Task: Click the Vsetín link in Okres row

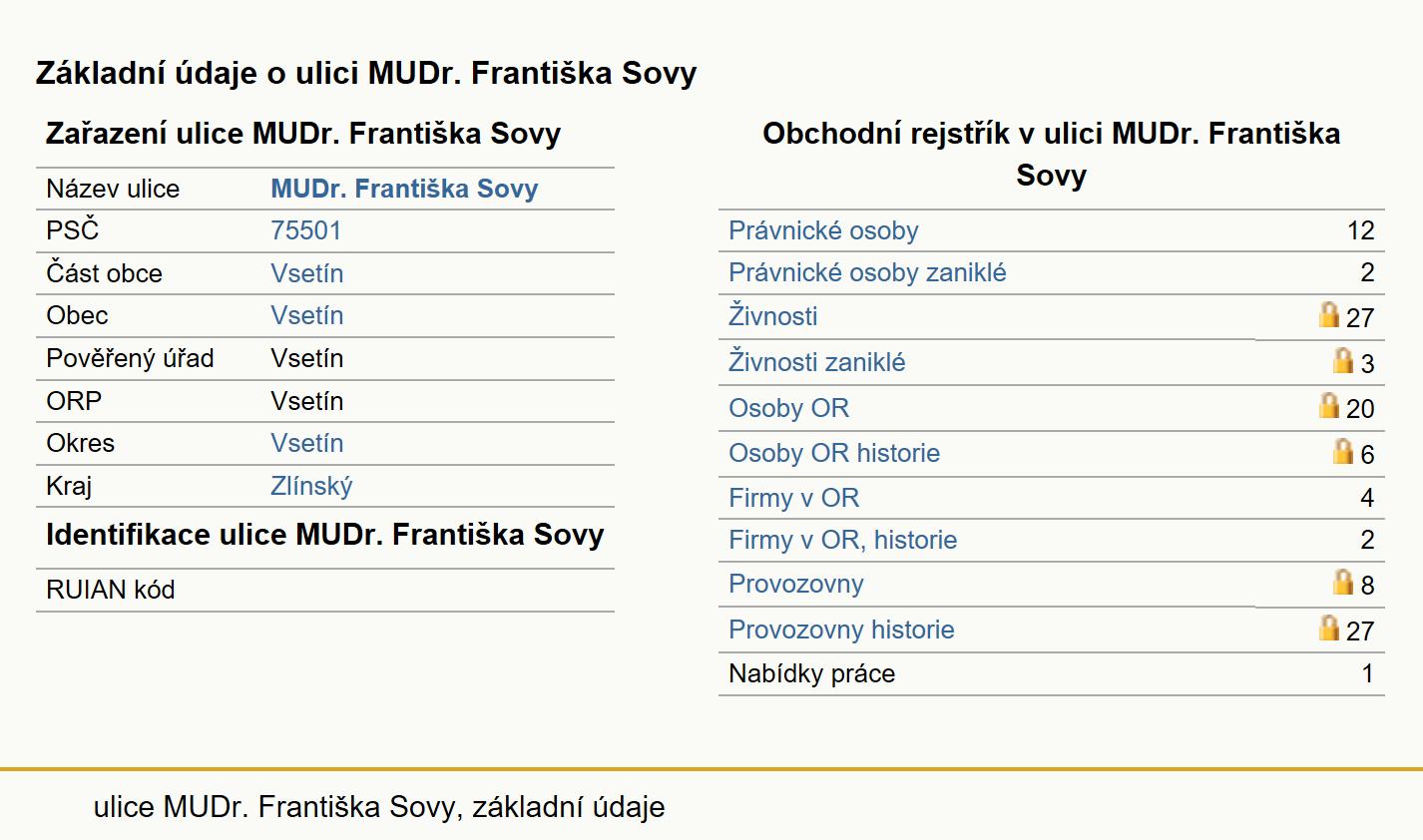Action: click(307, 443)
